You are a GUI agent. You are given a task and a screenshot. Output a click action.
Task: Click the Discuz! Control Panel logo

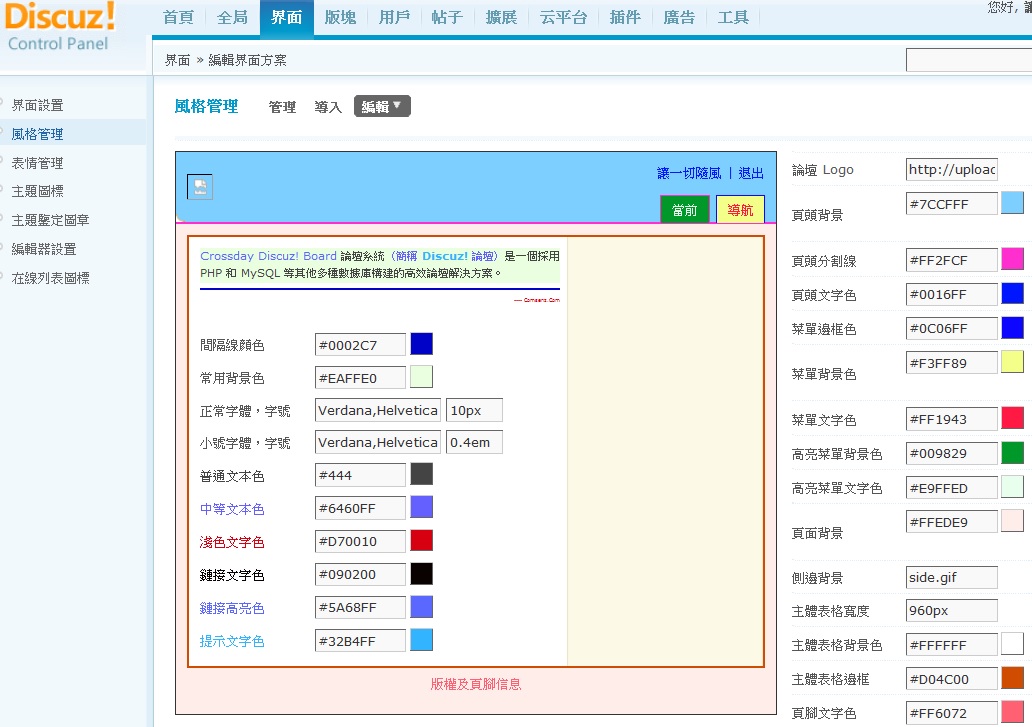tap(61, 26)
